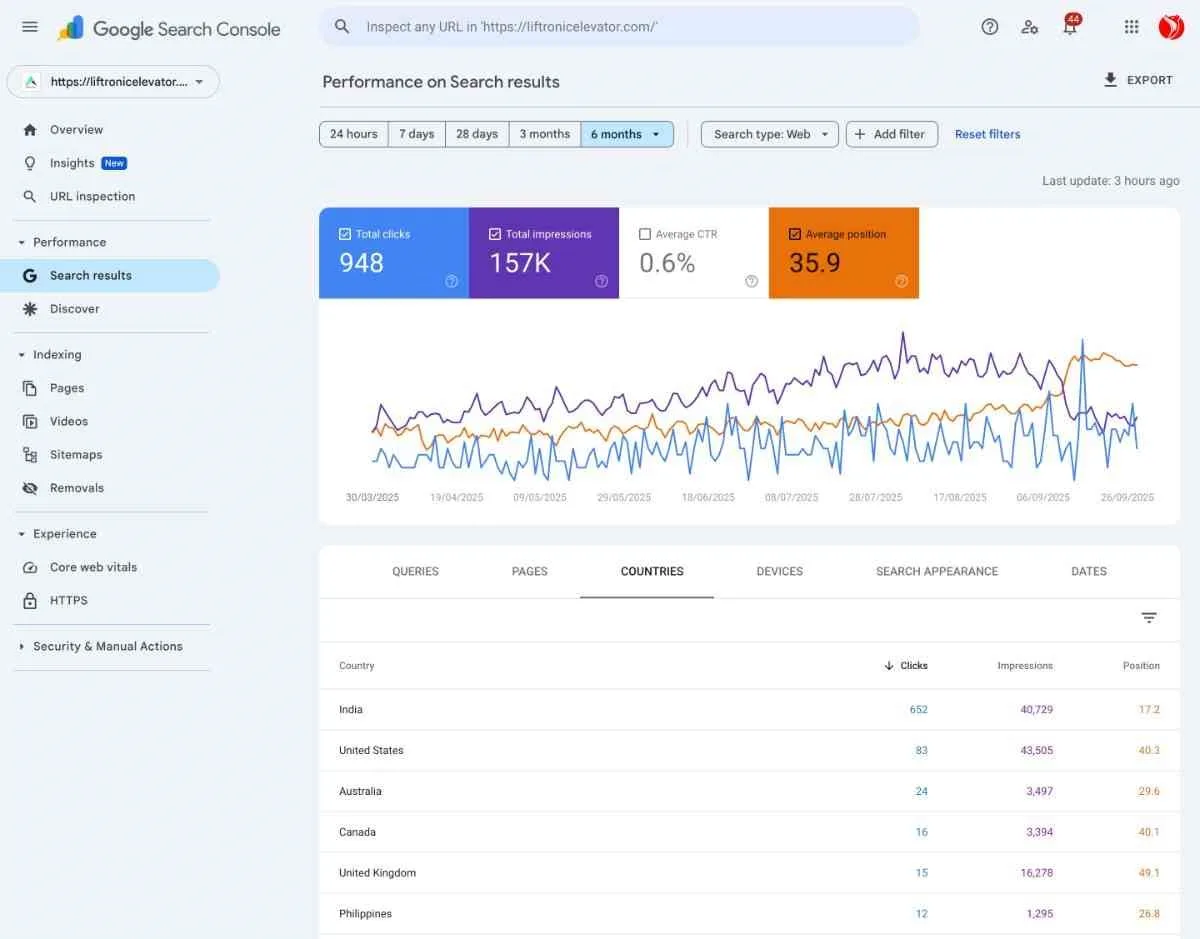The image size is (1200, 939).
Task: Enable the Average CTR checkbox
Action: (645, 234)
